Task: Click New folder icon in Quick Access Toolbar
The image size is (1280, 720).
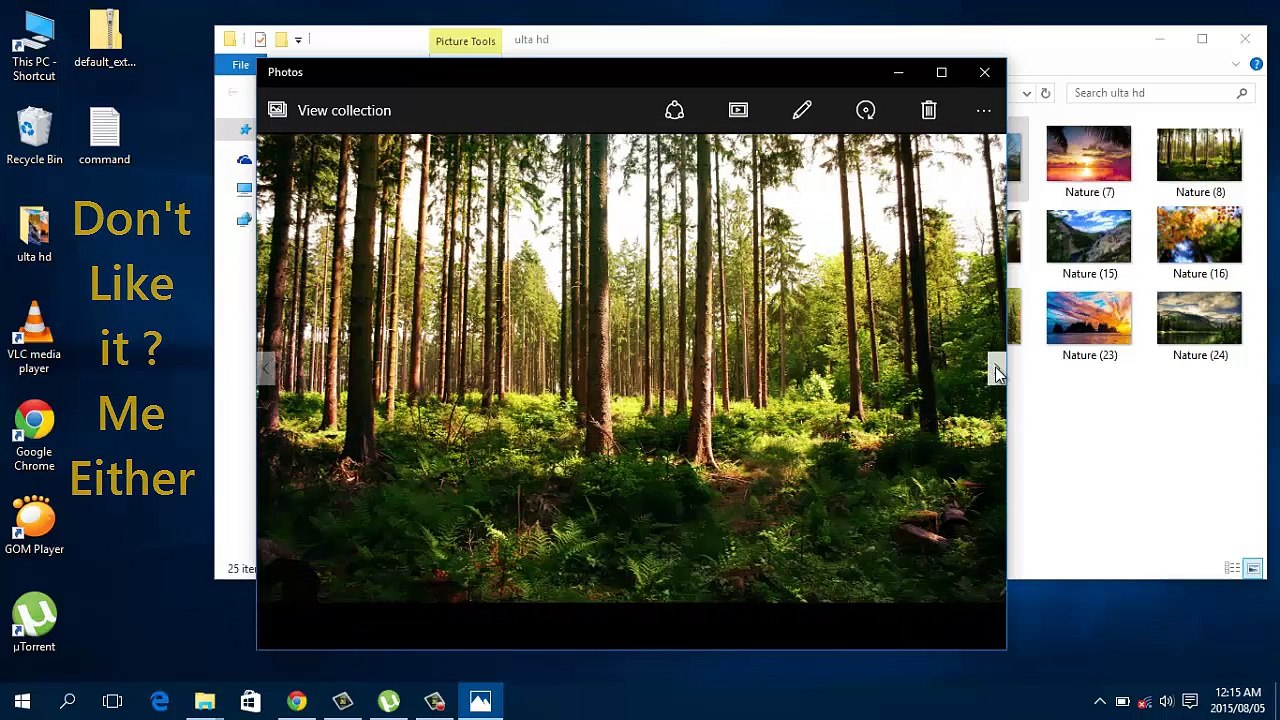Action: (x=281, y=40)
